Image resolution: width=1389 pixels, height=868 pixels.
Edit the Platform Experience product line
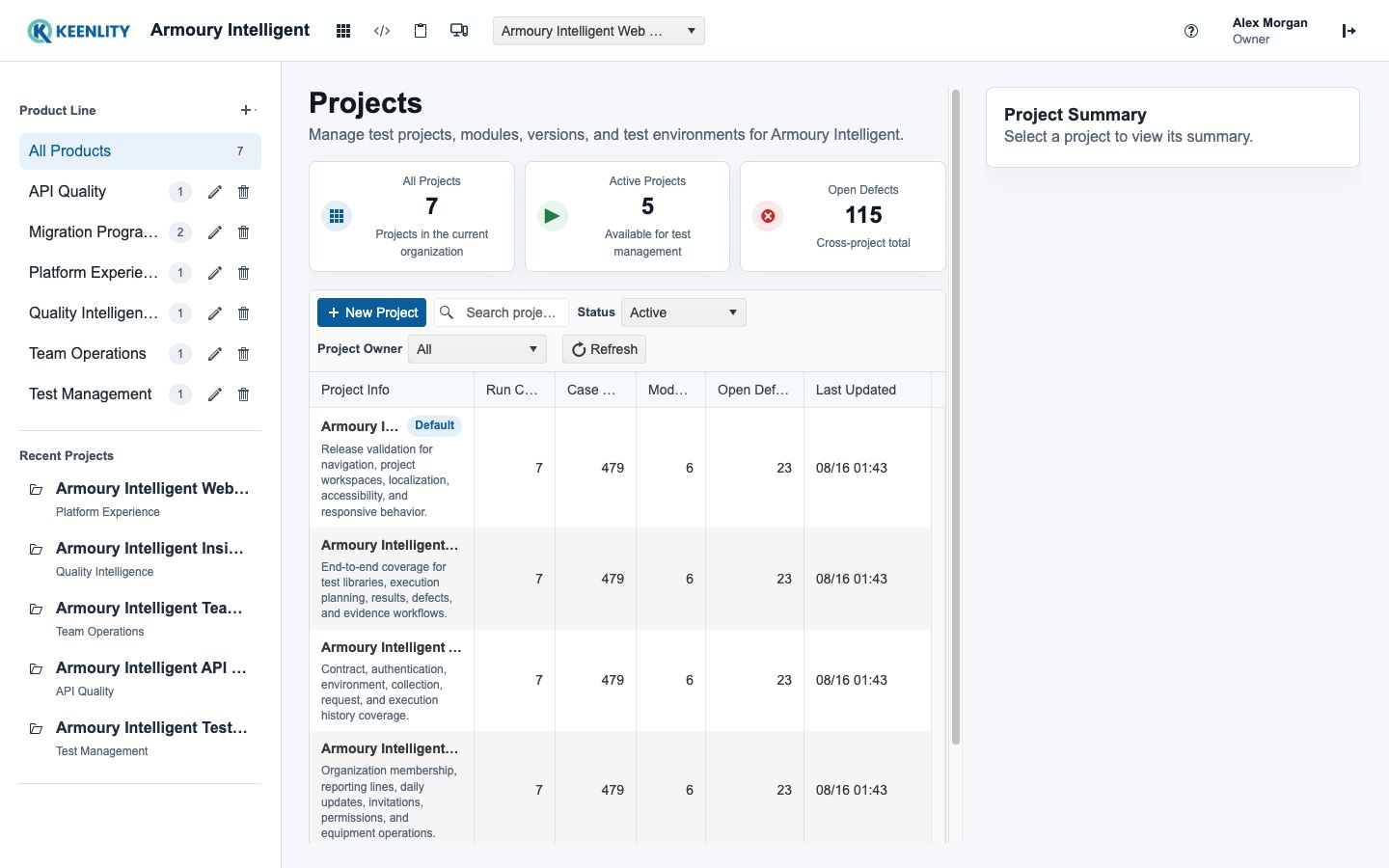(x=215, y=273)
